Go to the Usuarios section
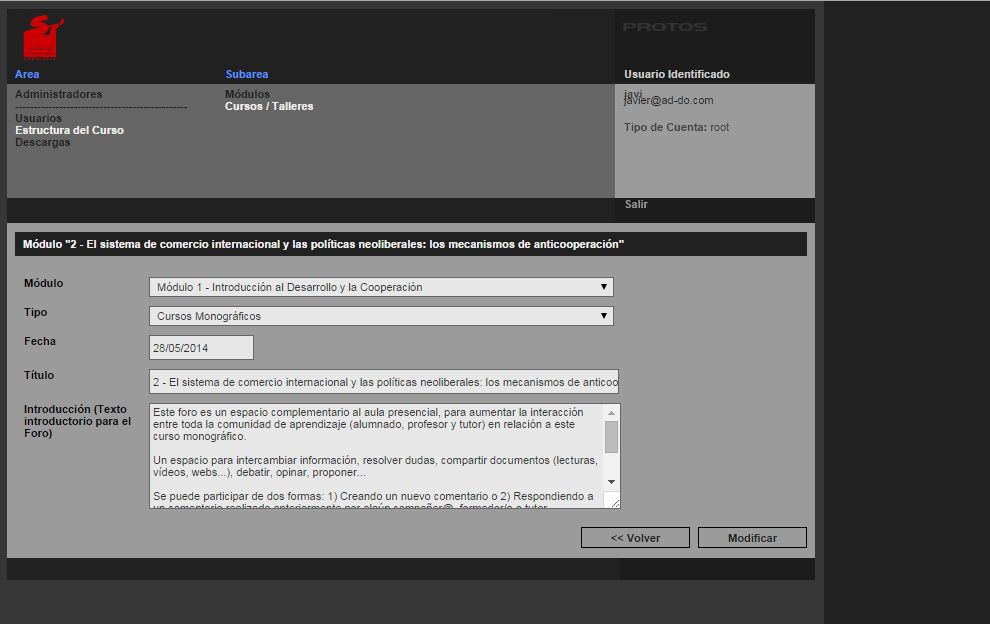 coord(38,118)
